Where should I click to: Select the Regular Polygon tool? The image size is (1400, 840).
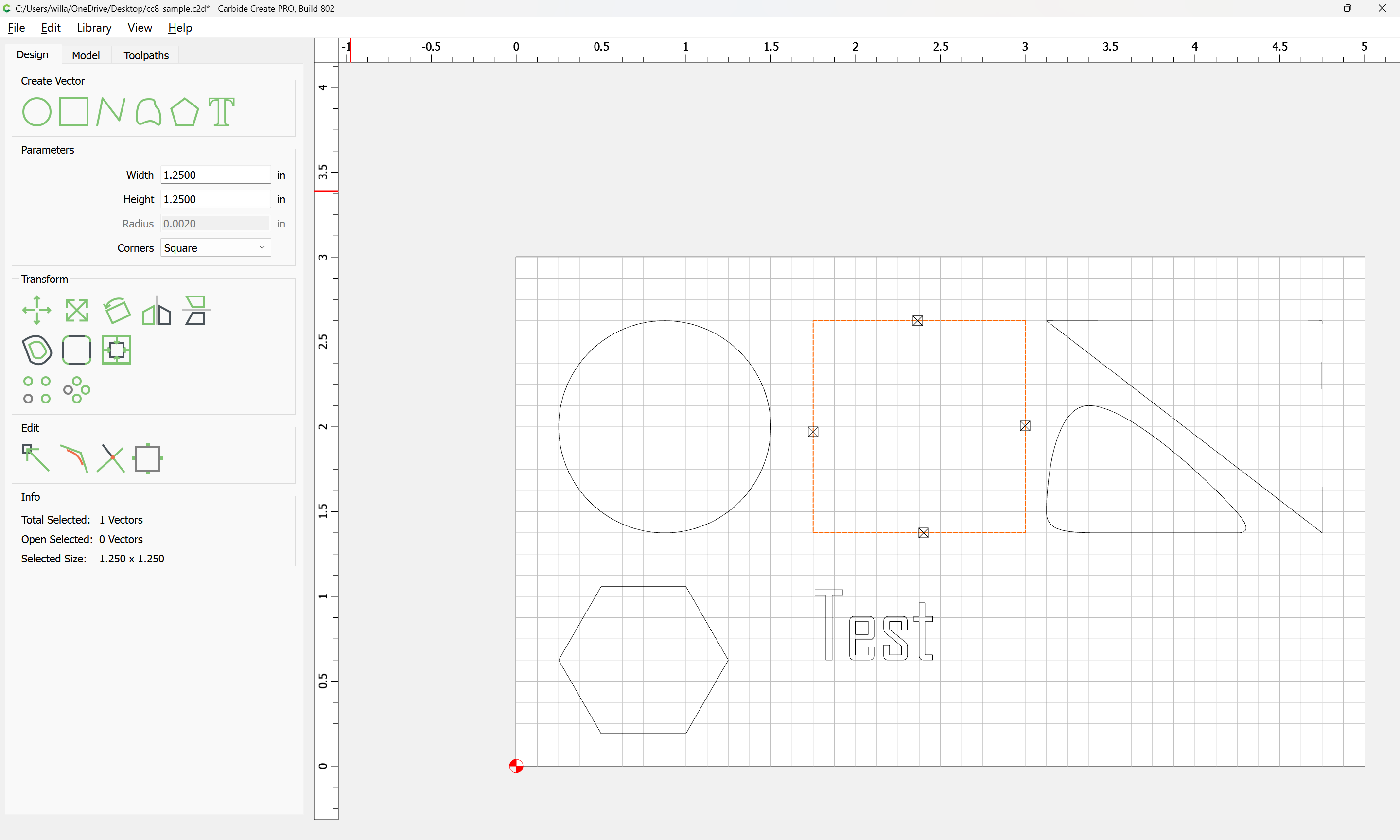pyautogui.click(x=185, y=111)
